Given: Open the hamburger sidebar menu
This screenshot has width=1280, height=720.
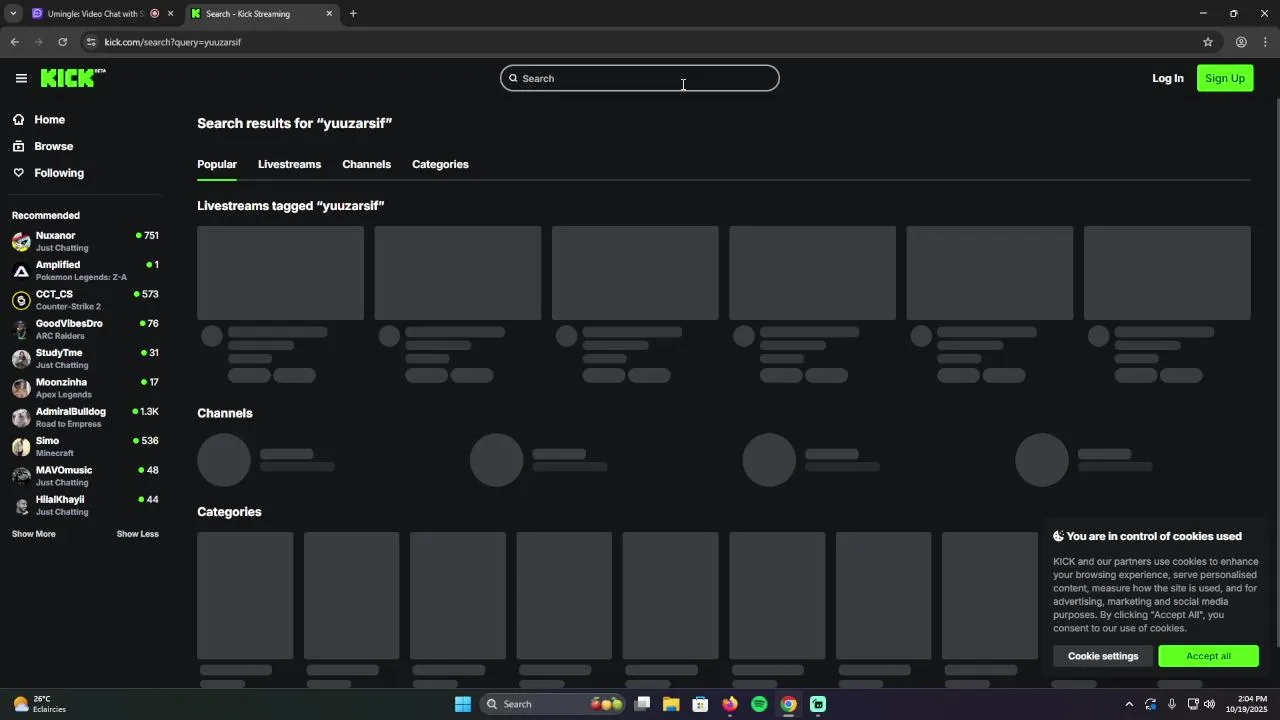Looking at the screenshot, I should coord(21,78).
